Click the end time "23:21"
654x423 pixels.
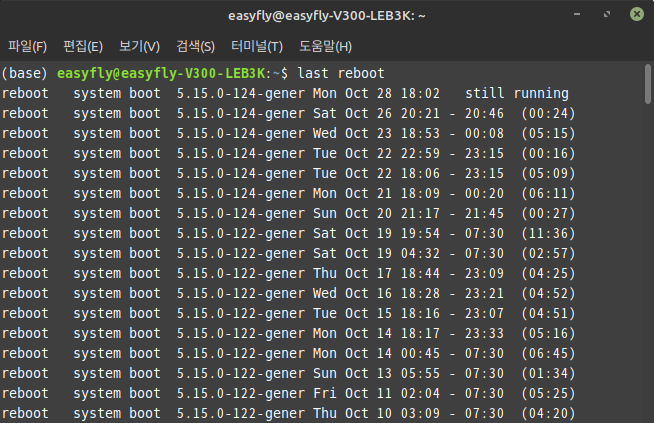click(x=484, y=294)
